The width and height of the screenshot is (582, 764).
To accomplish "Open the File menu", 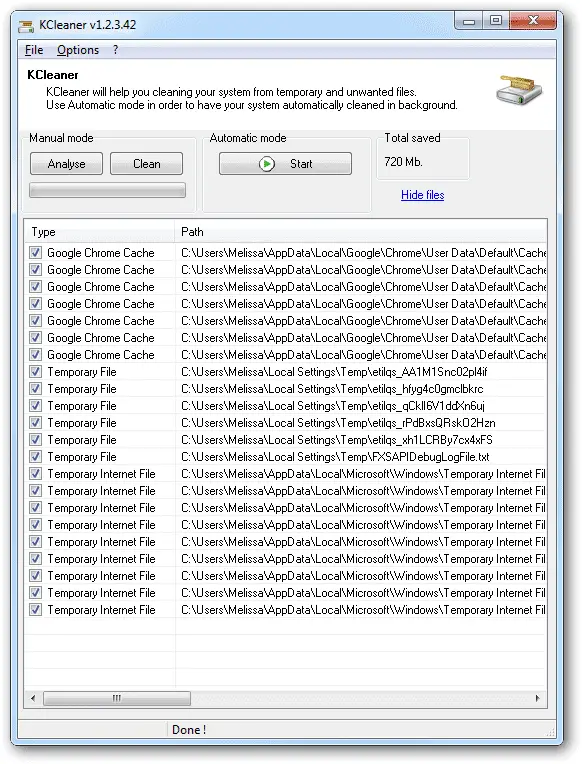I will 34,50.
